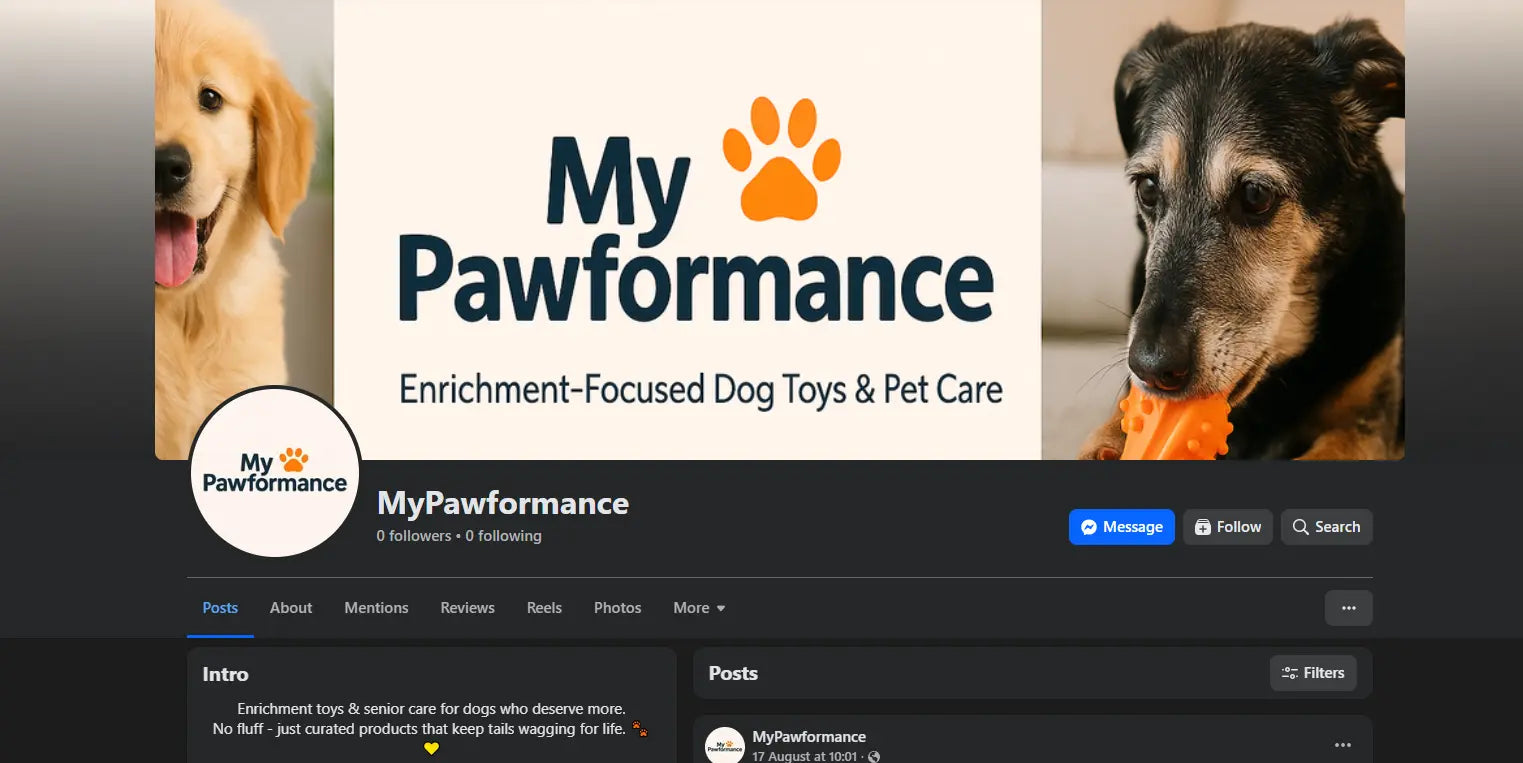The height and width of the screenshot is (763, 1523).
Task: Open the MyPawformance profile picture
Action: coord(275,472)
